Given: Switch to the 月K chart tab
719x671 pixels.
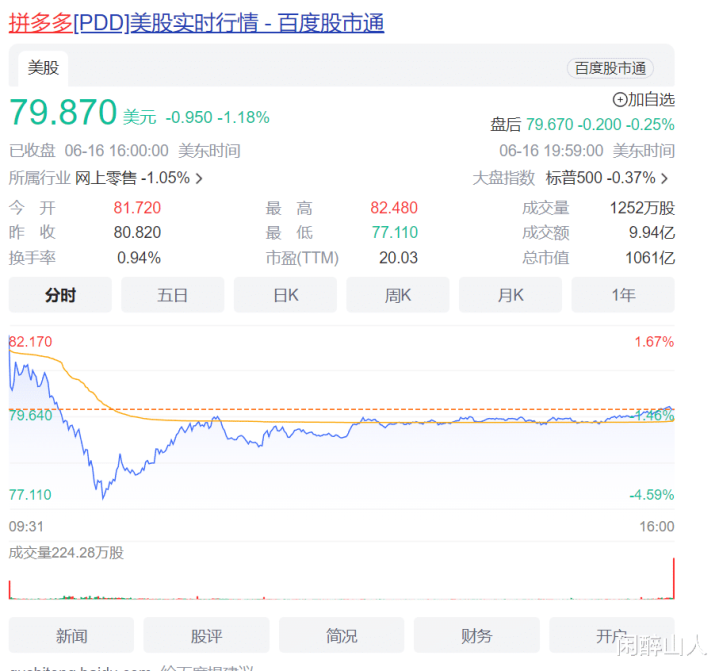Looking at the screenshot, I should coord(510,295).
